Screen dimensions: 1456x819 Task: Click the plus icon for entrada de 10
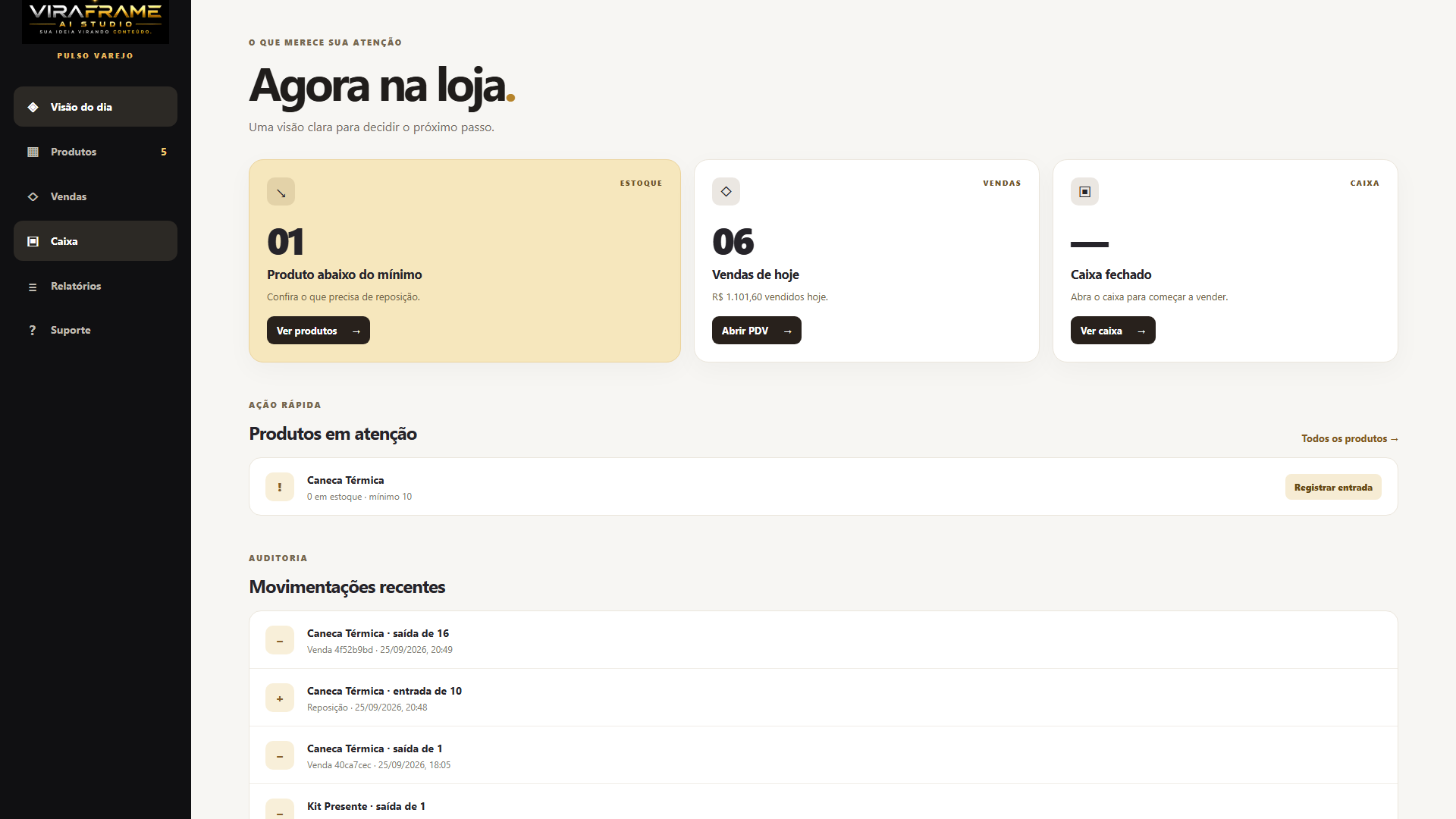point(280,698)
